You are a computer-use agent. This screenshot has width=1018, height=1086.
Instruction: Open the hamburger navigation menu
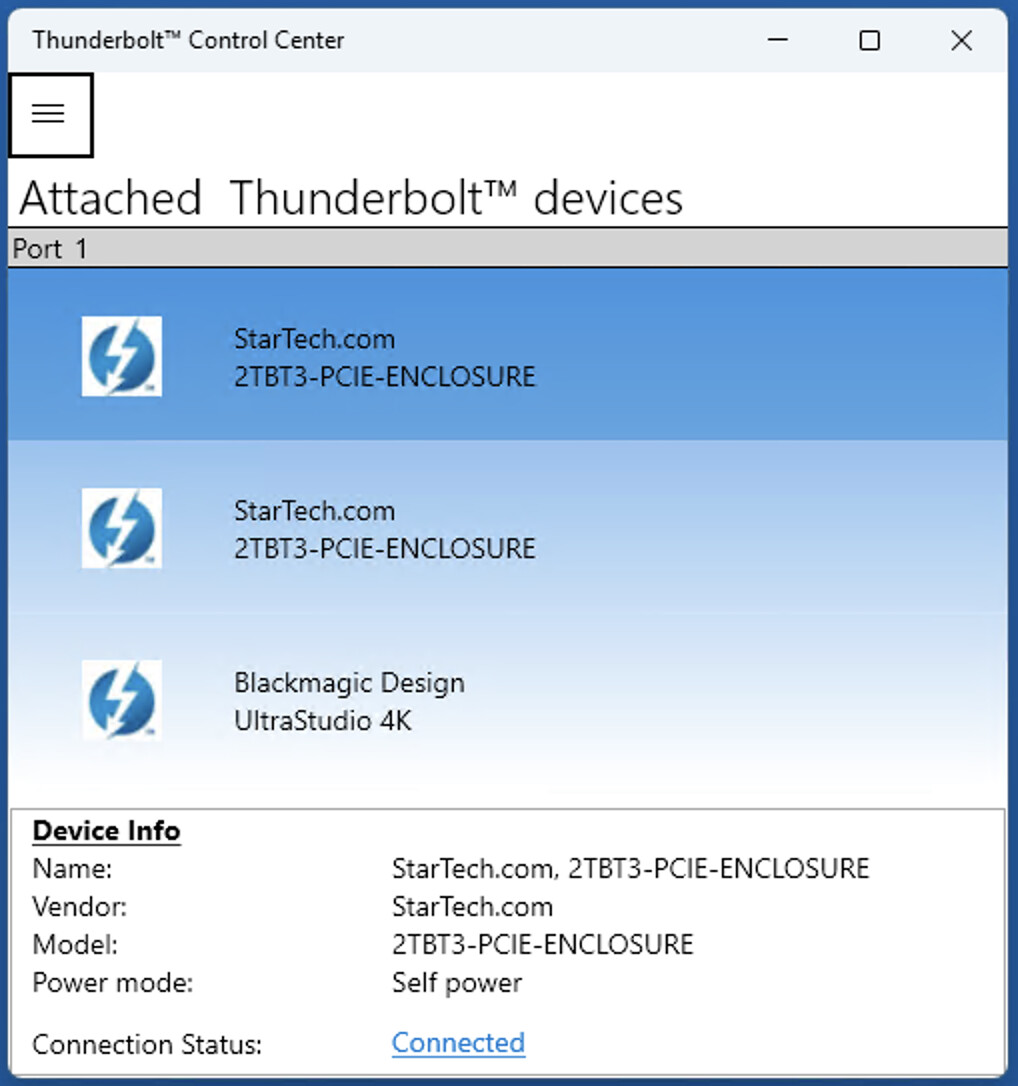point(49,114)
